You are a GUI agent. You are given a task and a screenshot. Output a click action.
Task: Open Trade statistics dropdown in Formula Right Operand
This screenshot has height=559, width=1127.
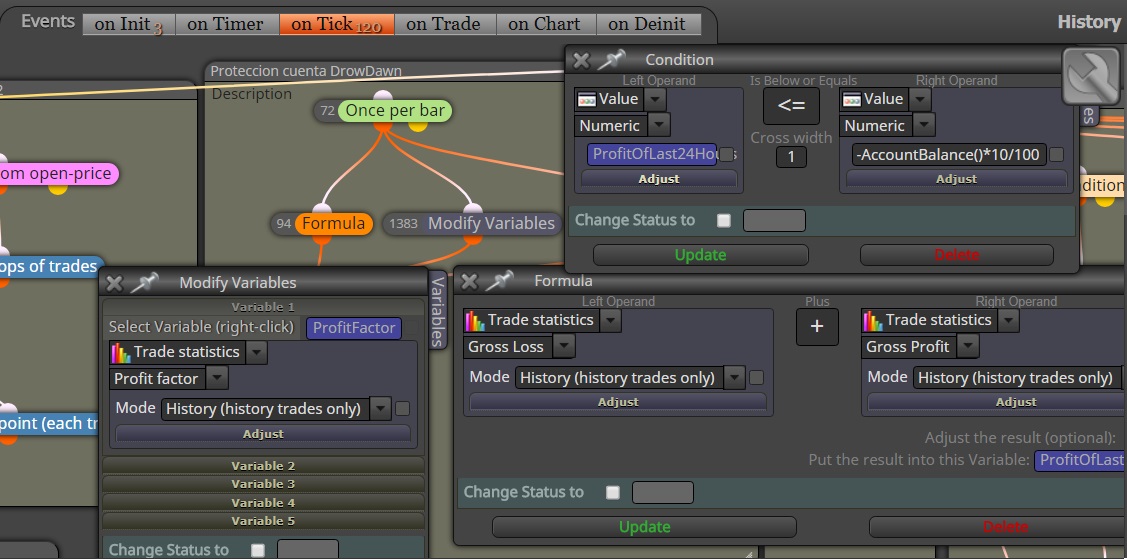(x=1008, y=320)
